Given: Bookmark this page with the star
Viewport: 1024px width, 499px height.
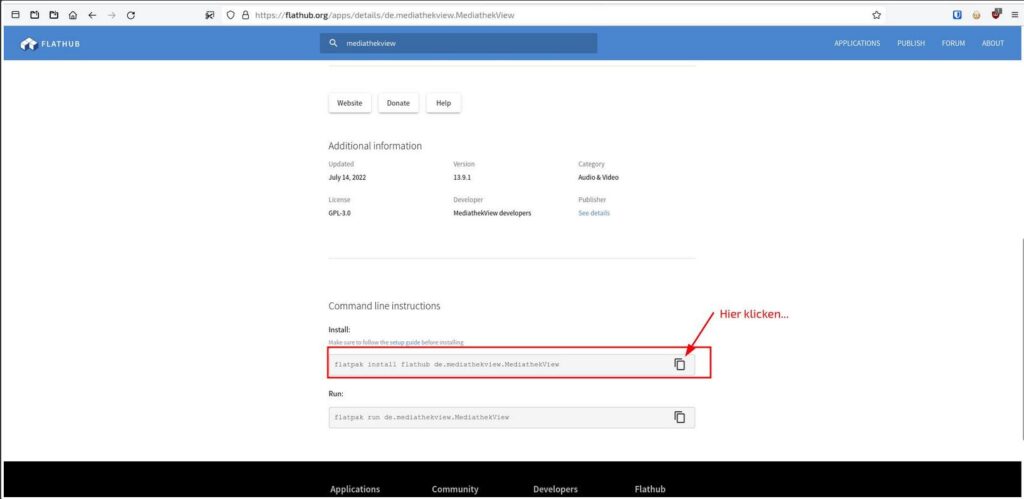Looking at the screenshot, I should point(876,14).
